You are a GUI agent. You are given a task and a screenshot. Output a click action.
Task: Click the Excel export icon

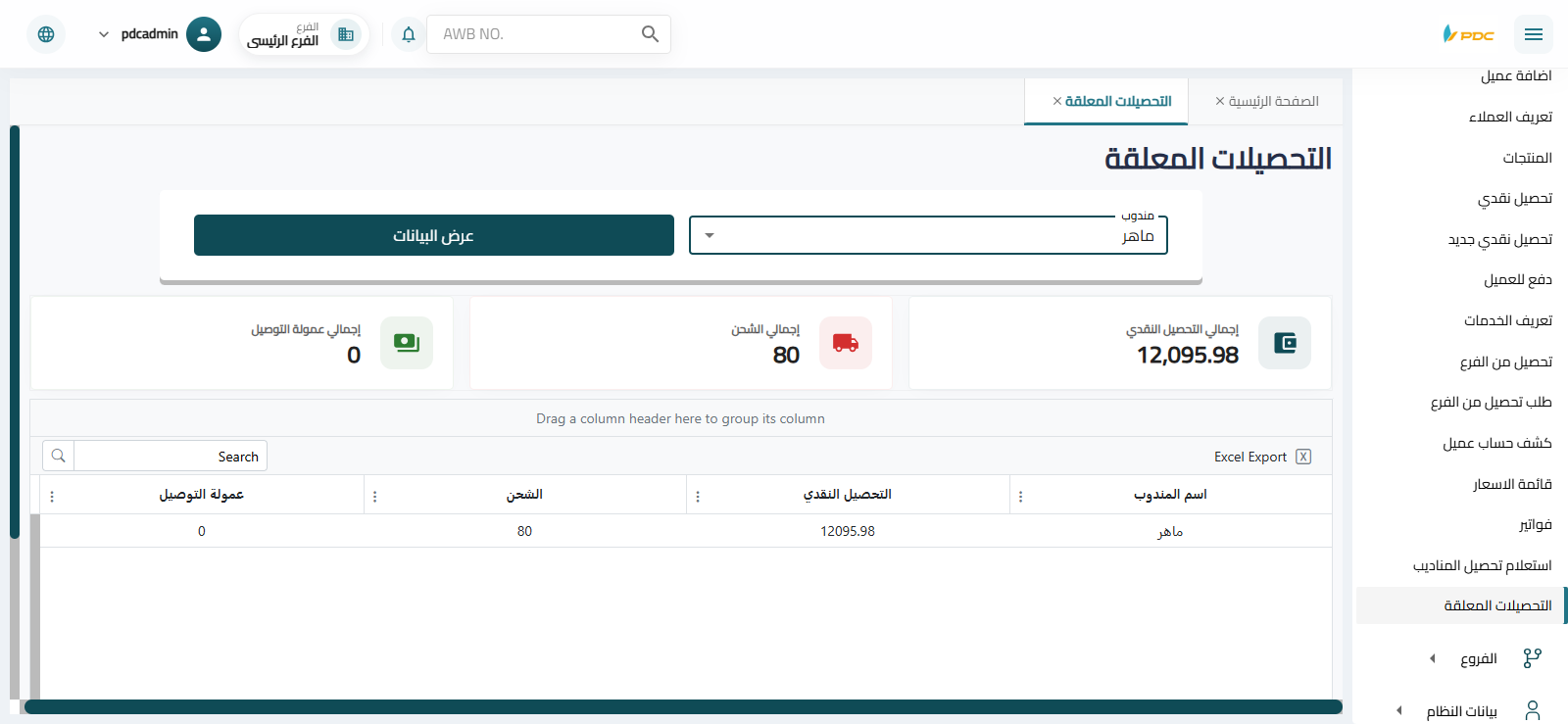[x=1303, y=457]
